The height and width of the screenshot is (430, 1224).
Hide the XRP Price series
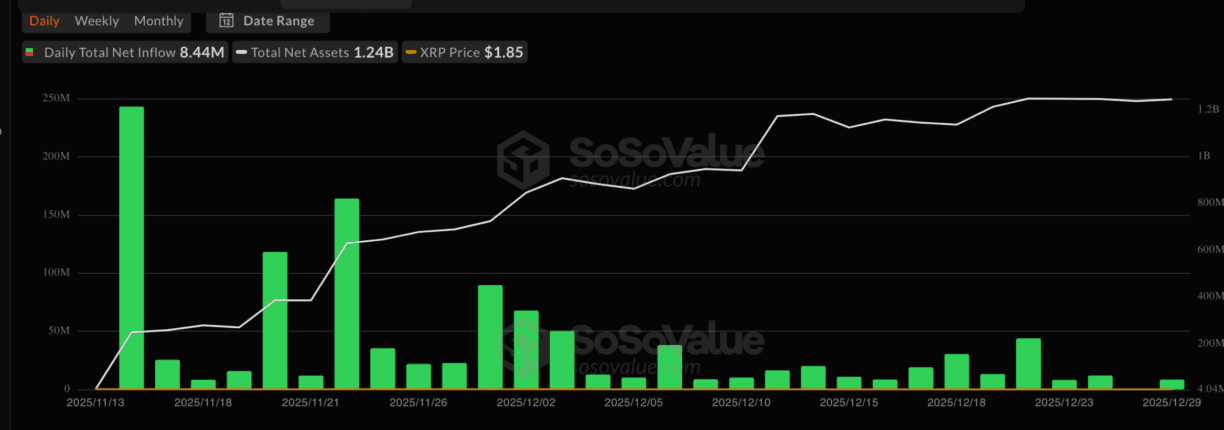(463, 52)
